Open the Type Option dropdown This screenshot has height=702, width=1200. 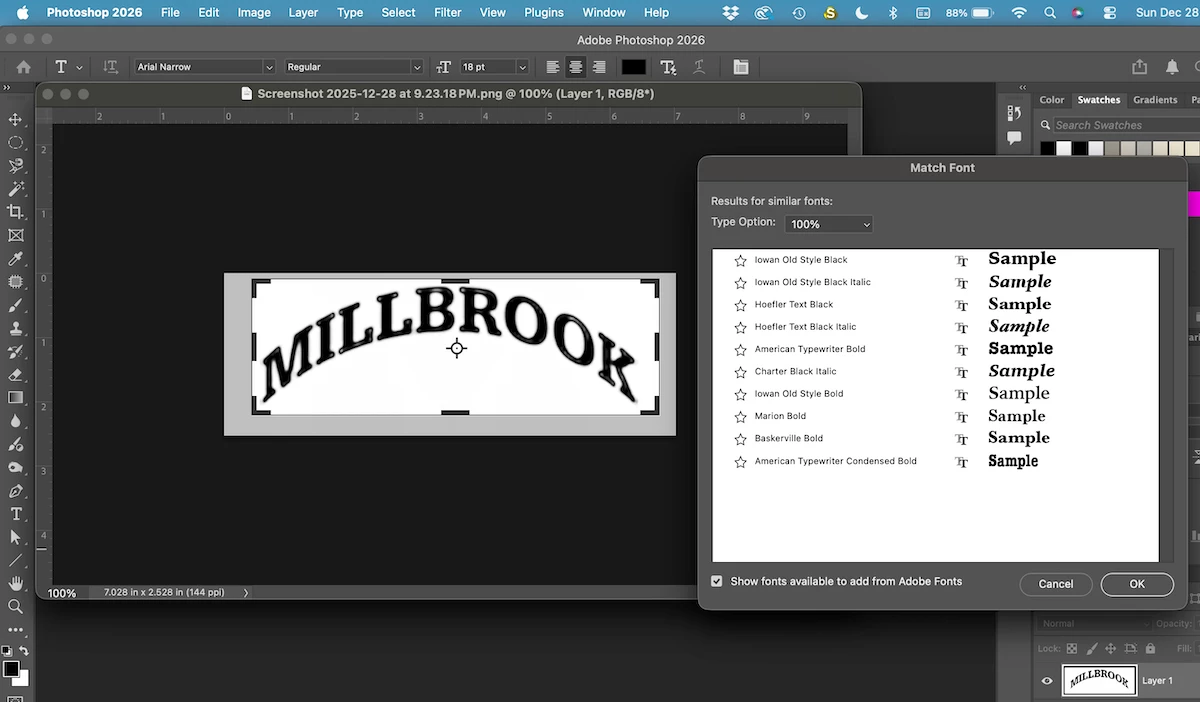tap(829, 224)
